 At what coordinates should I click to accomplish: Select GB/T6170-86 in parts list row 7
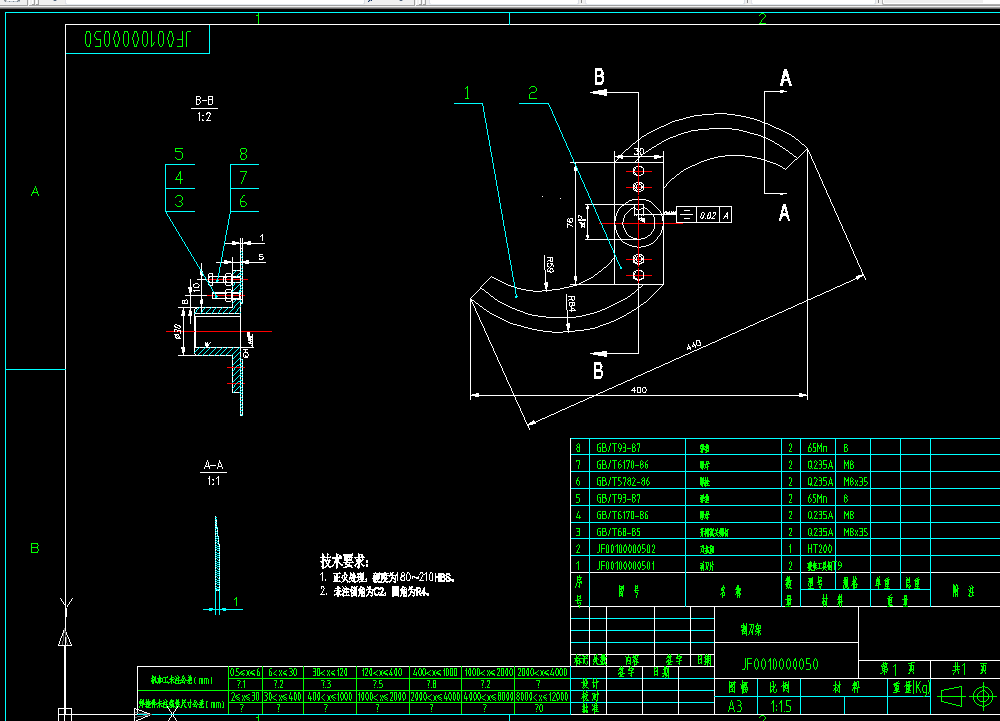622,465
